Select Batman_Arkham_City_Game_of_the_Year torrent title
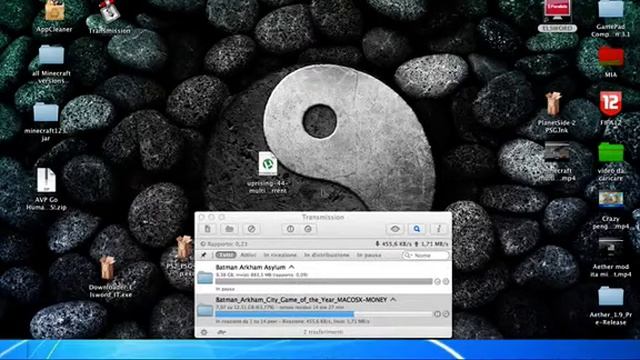The height and width of the screenshot is (360, 640). click(x=301, y=300)
